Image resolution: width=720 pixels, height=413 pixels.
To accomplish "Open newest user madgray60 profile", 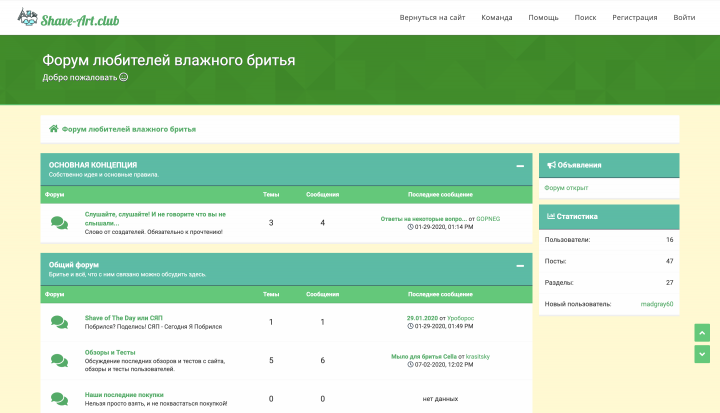I will pos(657,304).
